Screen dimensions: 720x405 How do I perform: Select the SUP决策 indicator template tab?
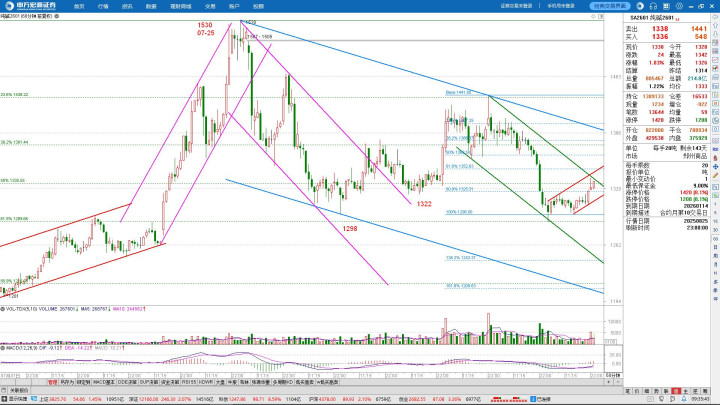[149, 382]
